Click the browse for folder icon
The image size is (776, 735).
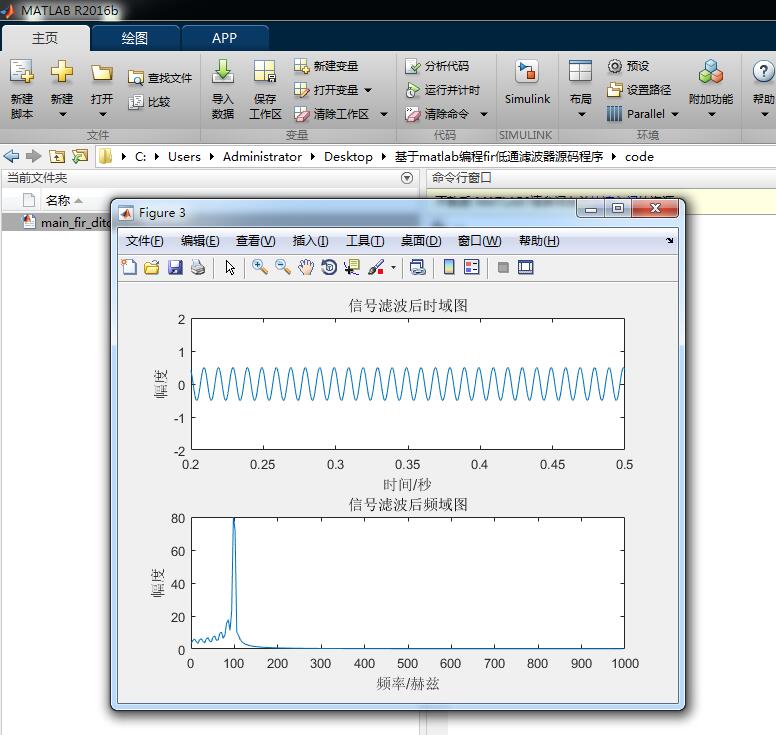(x=80, y=156)
